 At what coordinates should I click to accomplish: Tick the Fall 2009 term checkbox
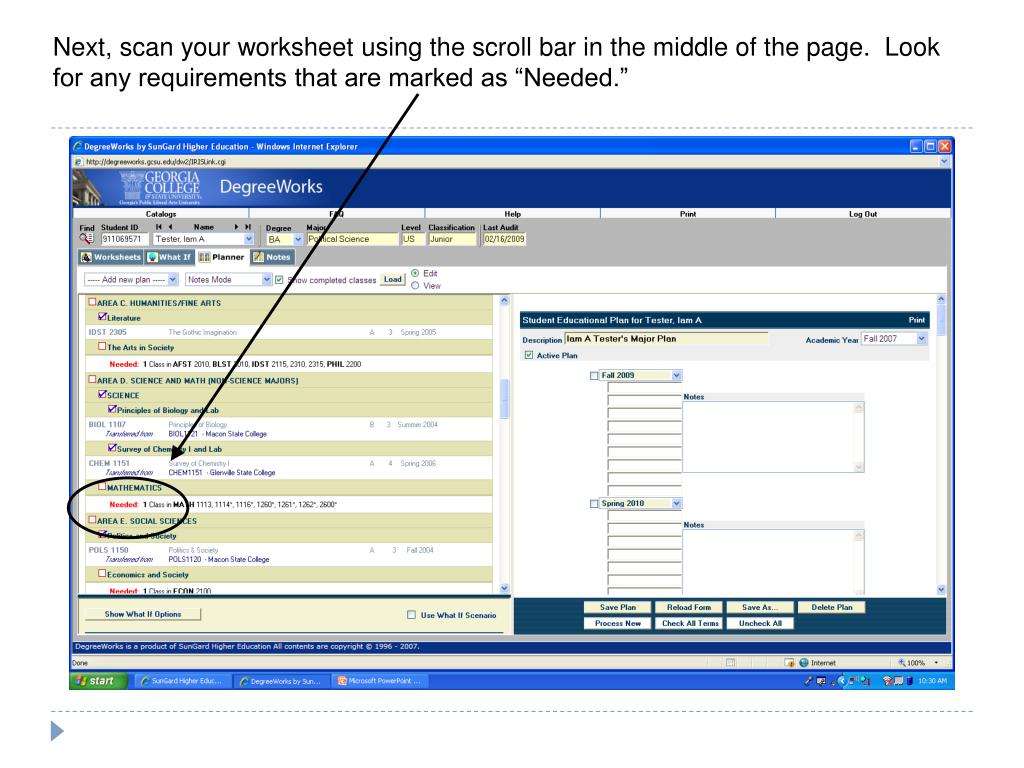coord(594,376)
